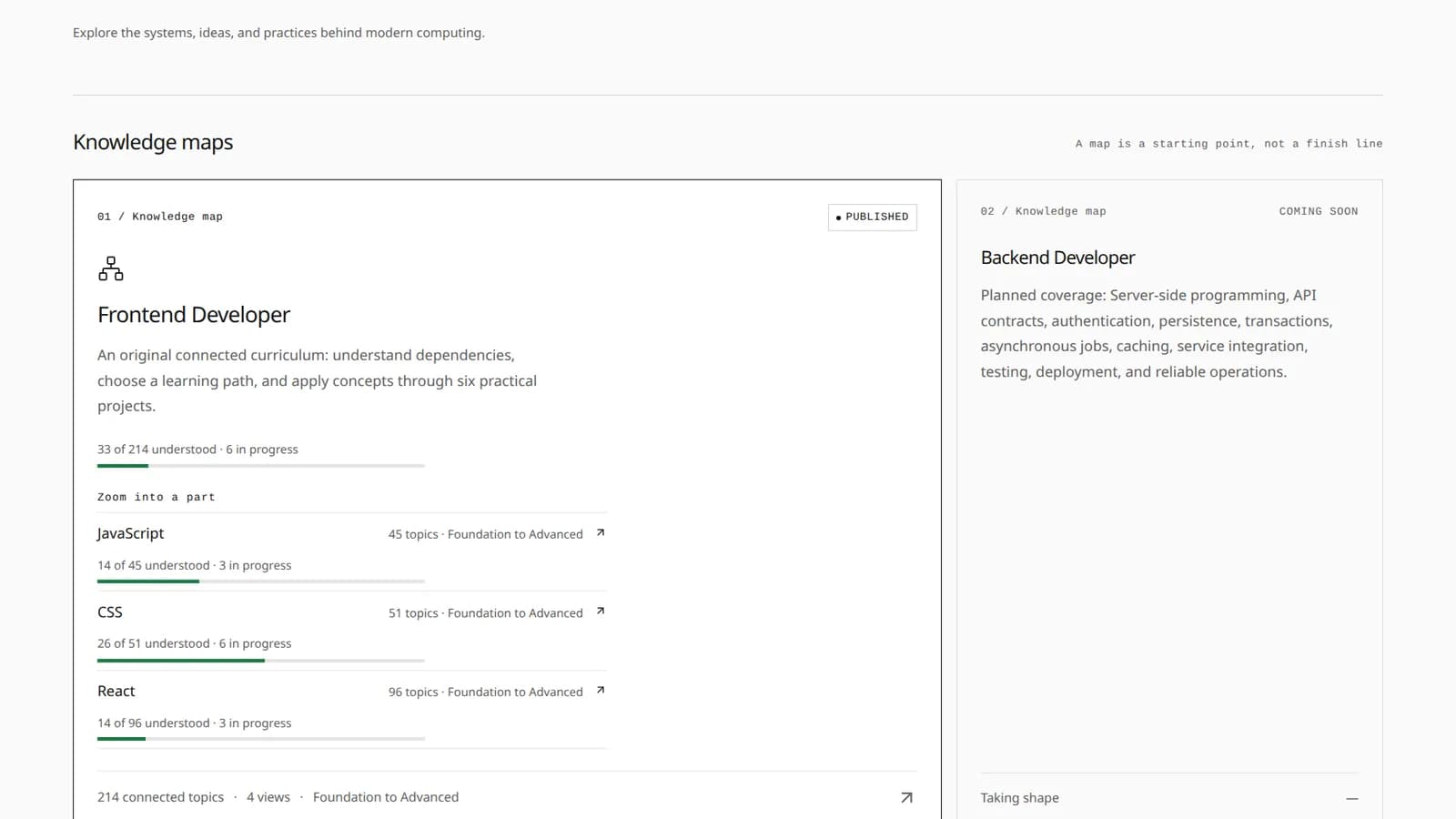Click the CSS progress bar

tap(261, 661)
